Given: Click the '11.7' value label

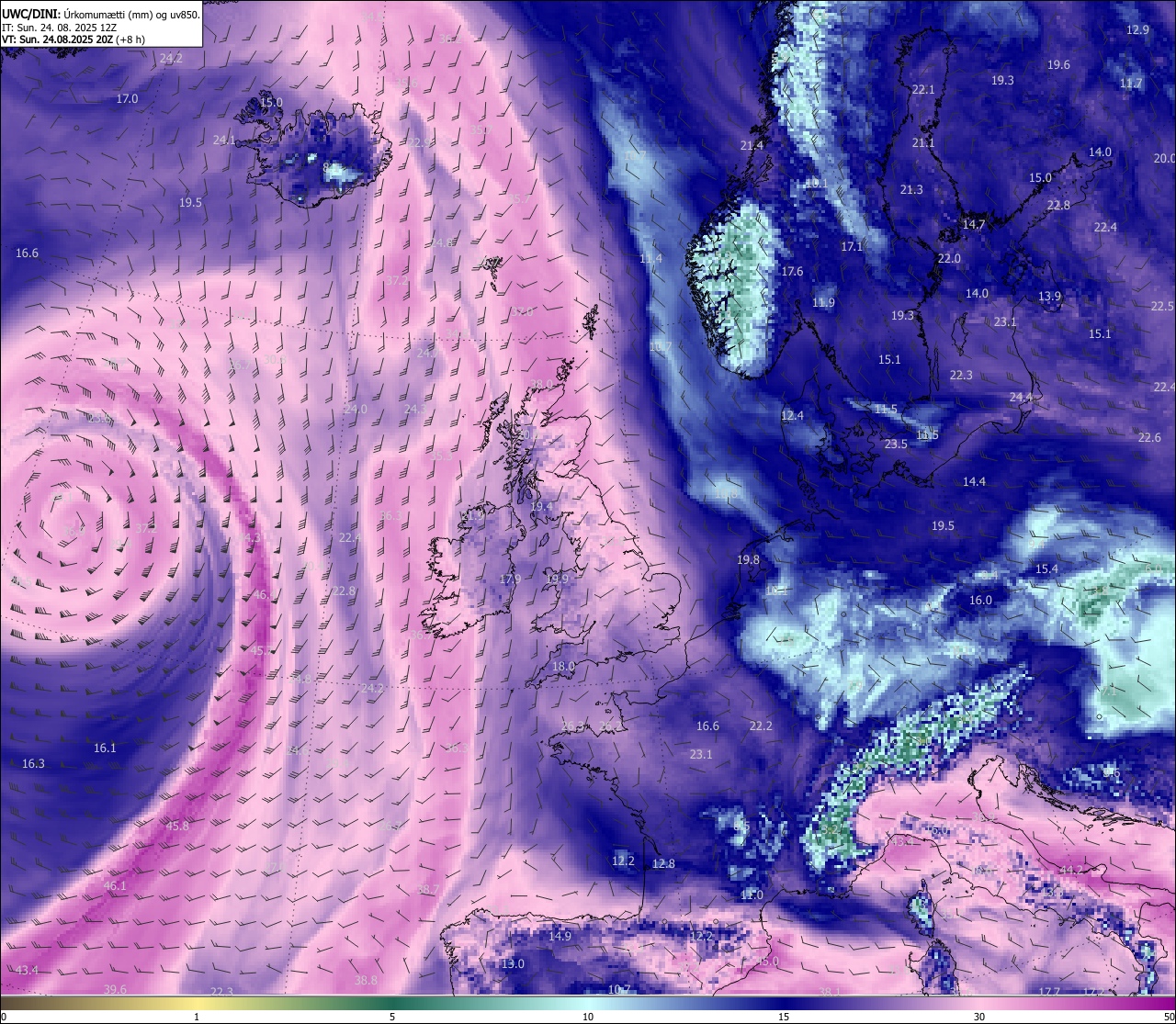Looking at the screenshot, I should (x=1131, y=83).
